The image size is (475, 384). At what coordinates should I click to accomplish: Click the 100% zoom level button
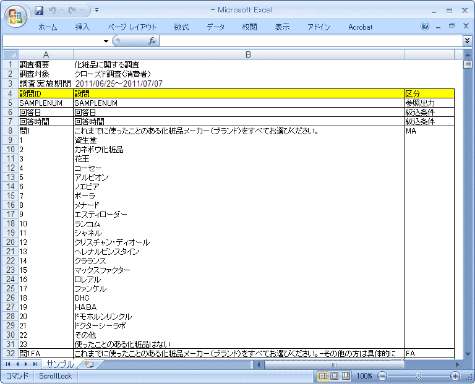(364, 376)
